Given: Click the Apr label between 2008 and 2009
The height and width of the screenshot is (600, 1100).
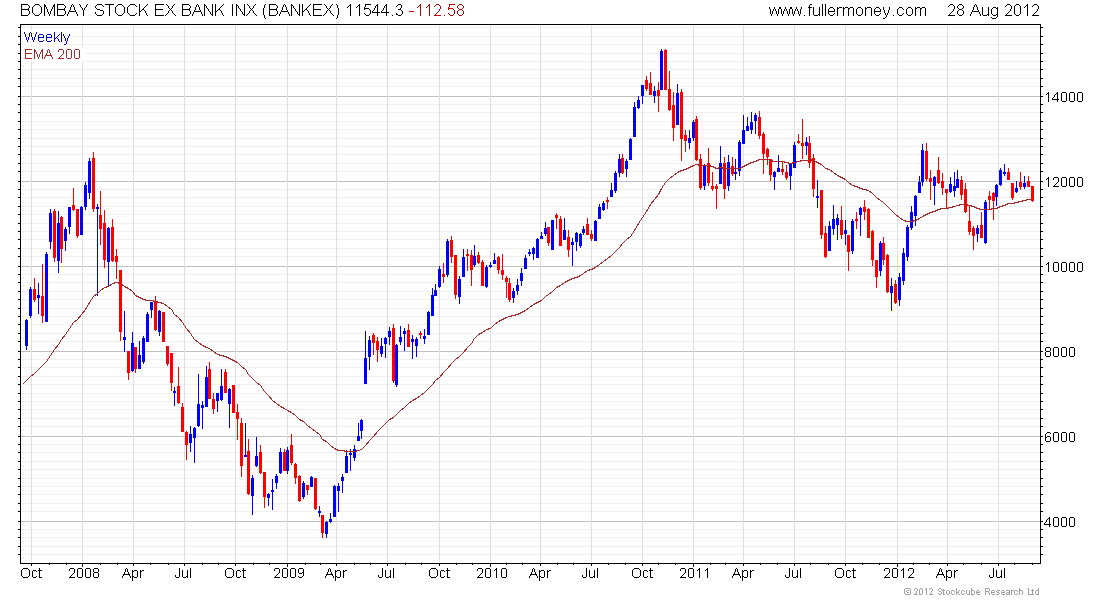Looking at the screenshot, I should point(133,573).
